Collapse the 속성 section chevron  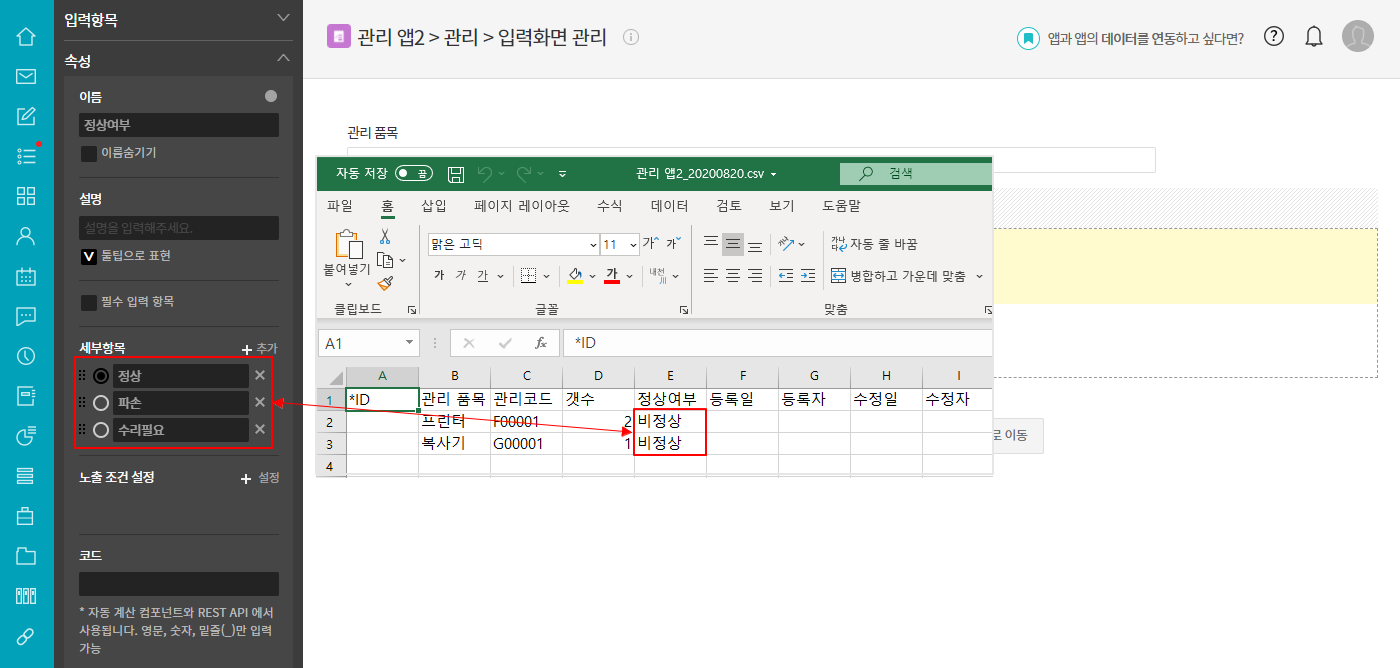pyautogui.click(x=283, y=60)
